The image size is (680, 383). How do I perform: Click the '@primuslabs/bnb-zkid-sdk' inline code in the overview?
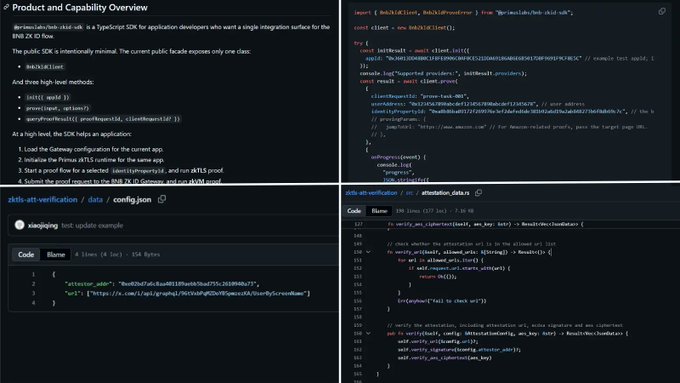pyautogui.click(x=48, y=27)
